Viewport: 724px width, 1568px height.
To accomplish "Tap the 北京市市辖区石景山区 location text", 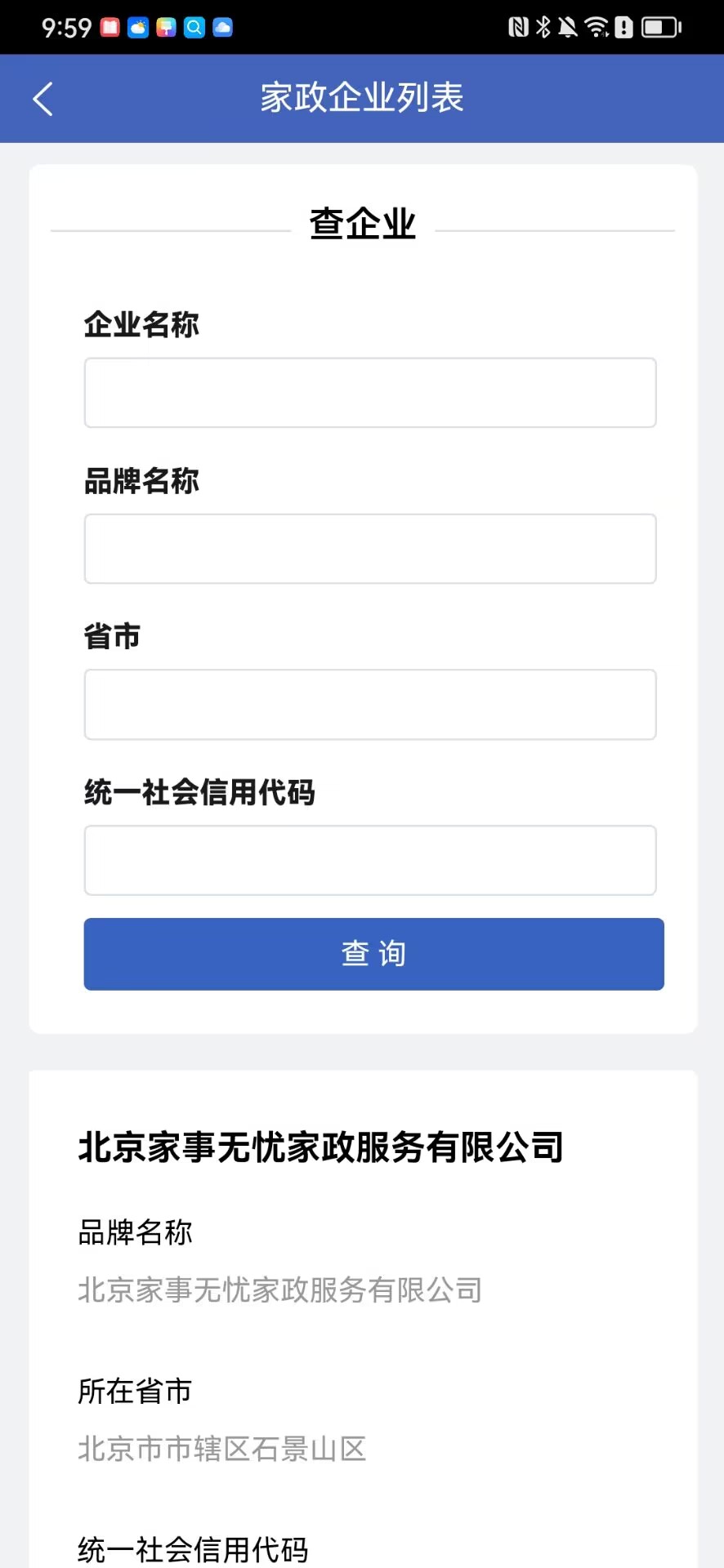I will point(222,1449).
